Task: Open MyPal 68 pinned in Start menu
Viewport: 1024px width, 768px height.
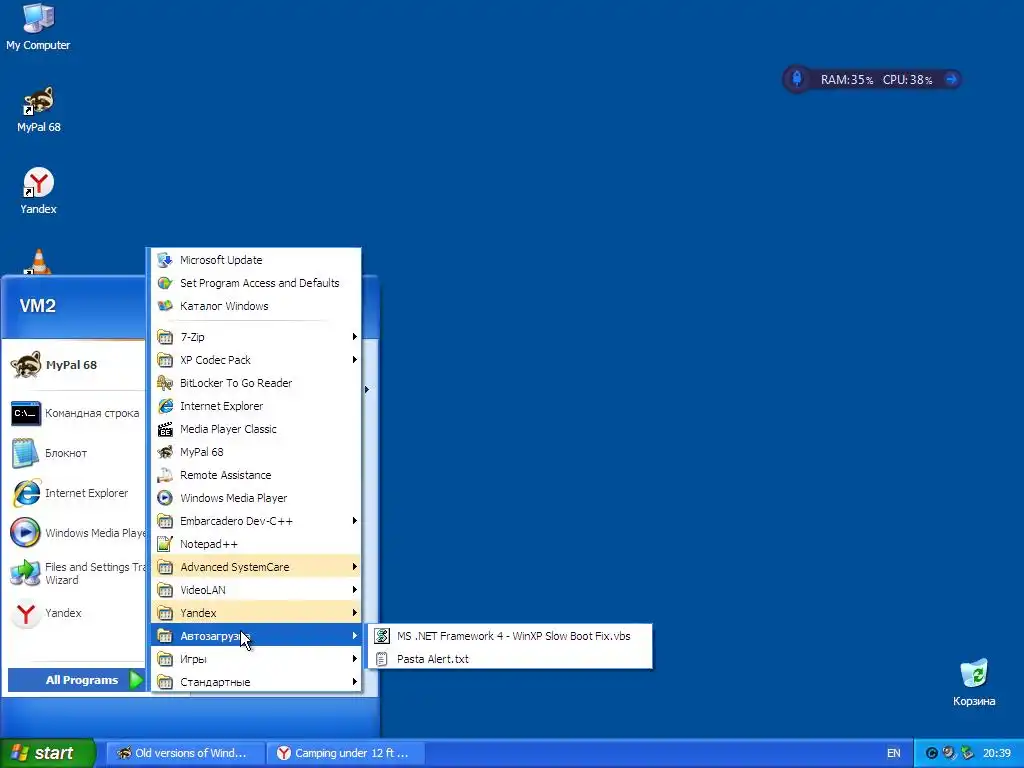Action: click(73, 364)
